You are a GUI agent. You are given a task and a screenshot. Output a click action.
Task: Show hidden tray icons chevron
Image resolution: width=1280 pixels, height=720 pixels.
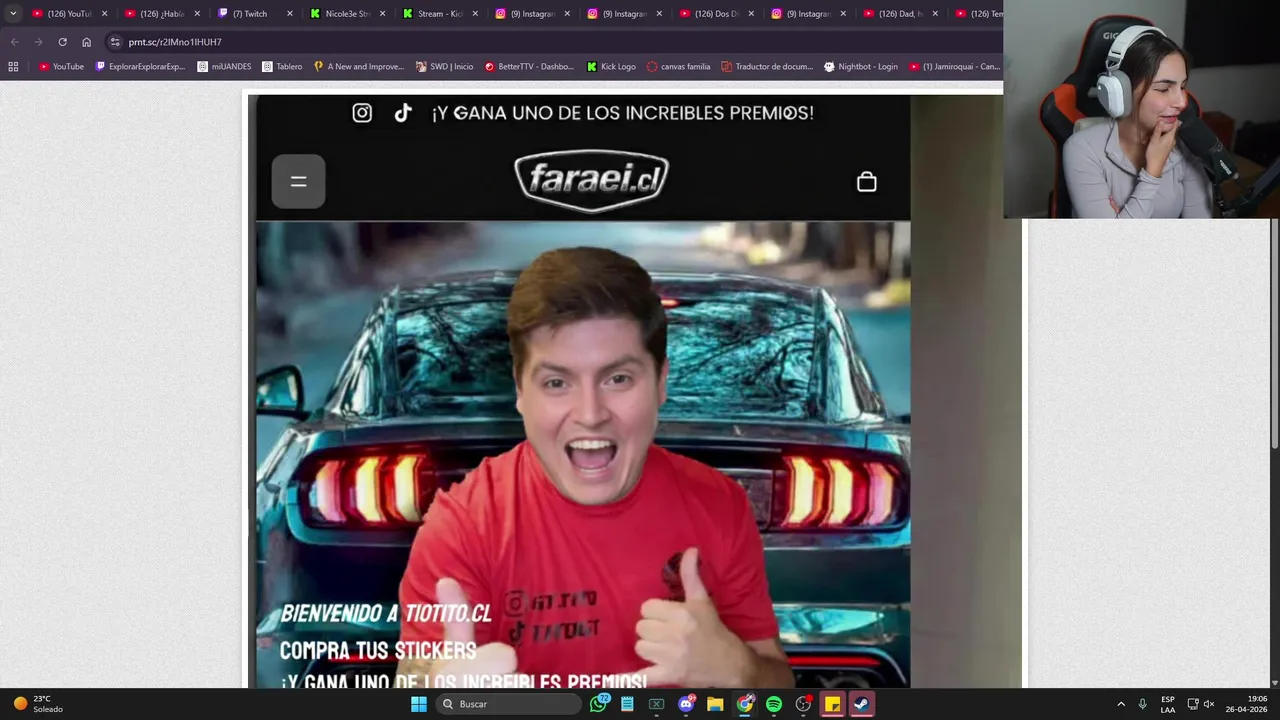pos(1120,704)
